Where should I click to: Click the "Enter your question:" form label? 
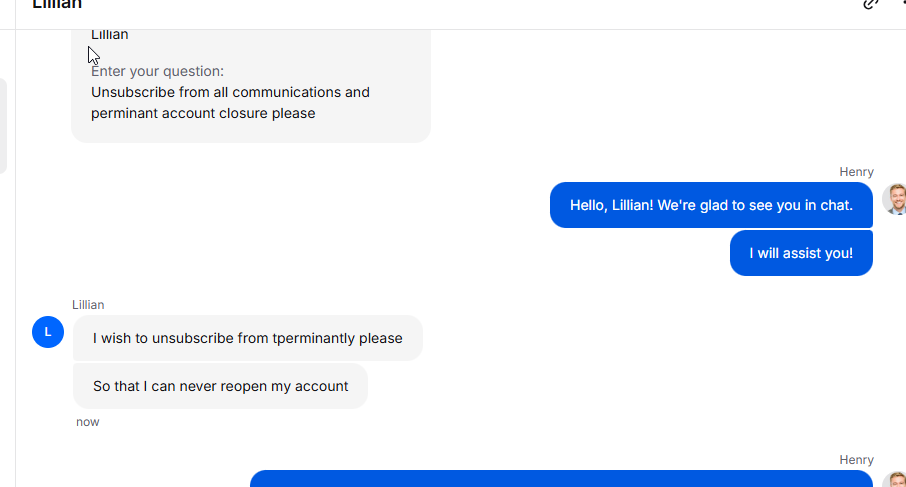(x=157, y=71)
